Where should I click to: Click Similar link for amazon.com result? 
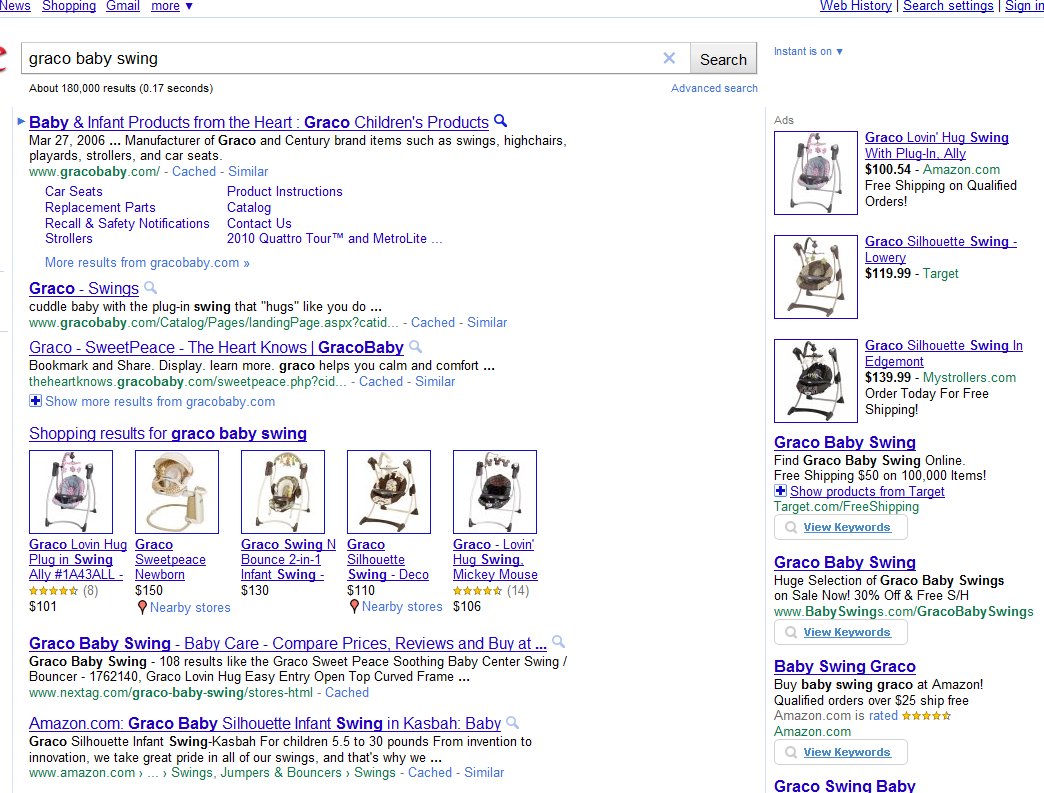[483, 772]
